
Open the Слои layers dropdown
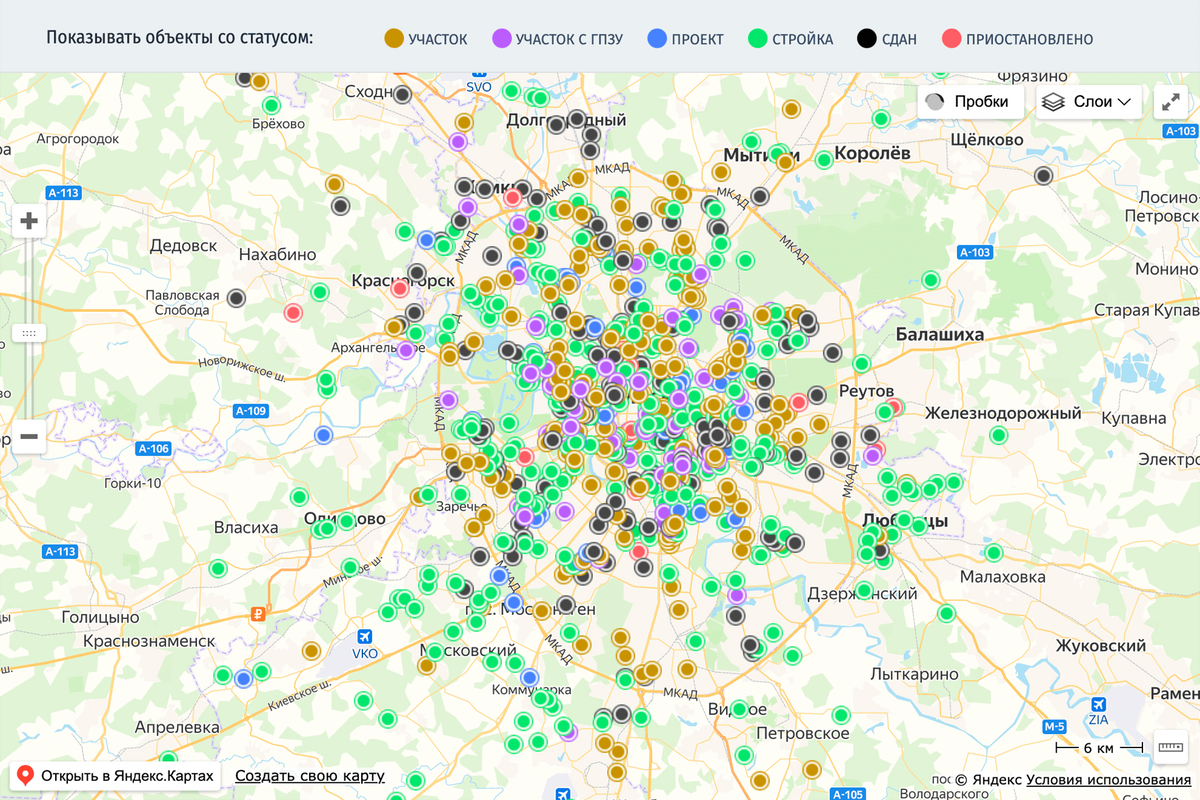pyautogui.click(x=1089, y=101)
